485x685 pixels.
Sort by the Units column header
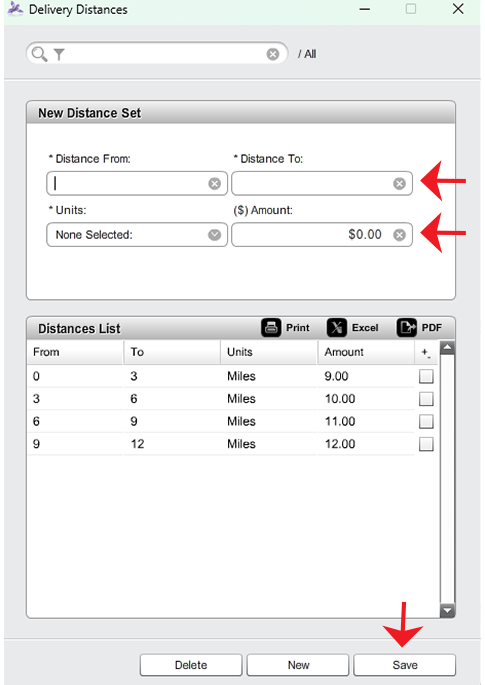[x=269, y=352]
